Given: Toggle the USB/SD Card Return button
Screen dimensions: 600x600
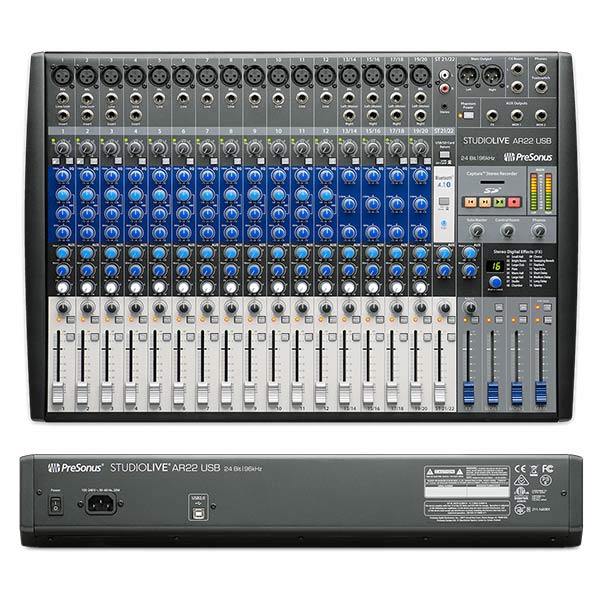Looking at the screenshot, I should tap(444, 155).
